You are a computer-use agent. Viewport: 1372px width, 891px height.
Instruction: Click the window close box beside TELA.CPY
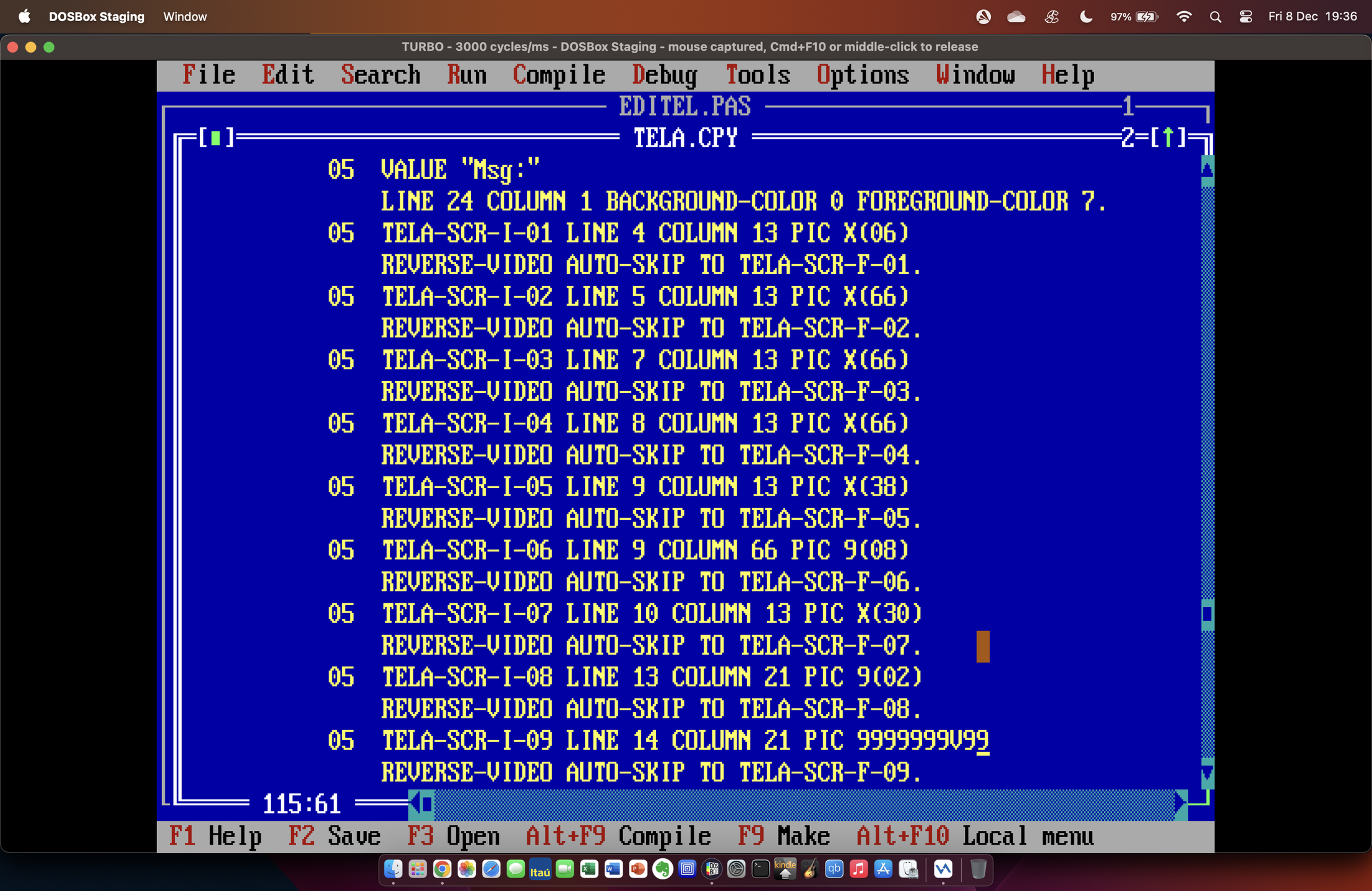(215, 137)
